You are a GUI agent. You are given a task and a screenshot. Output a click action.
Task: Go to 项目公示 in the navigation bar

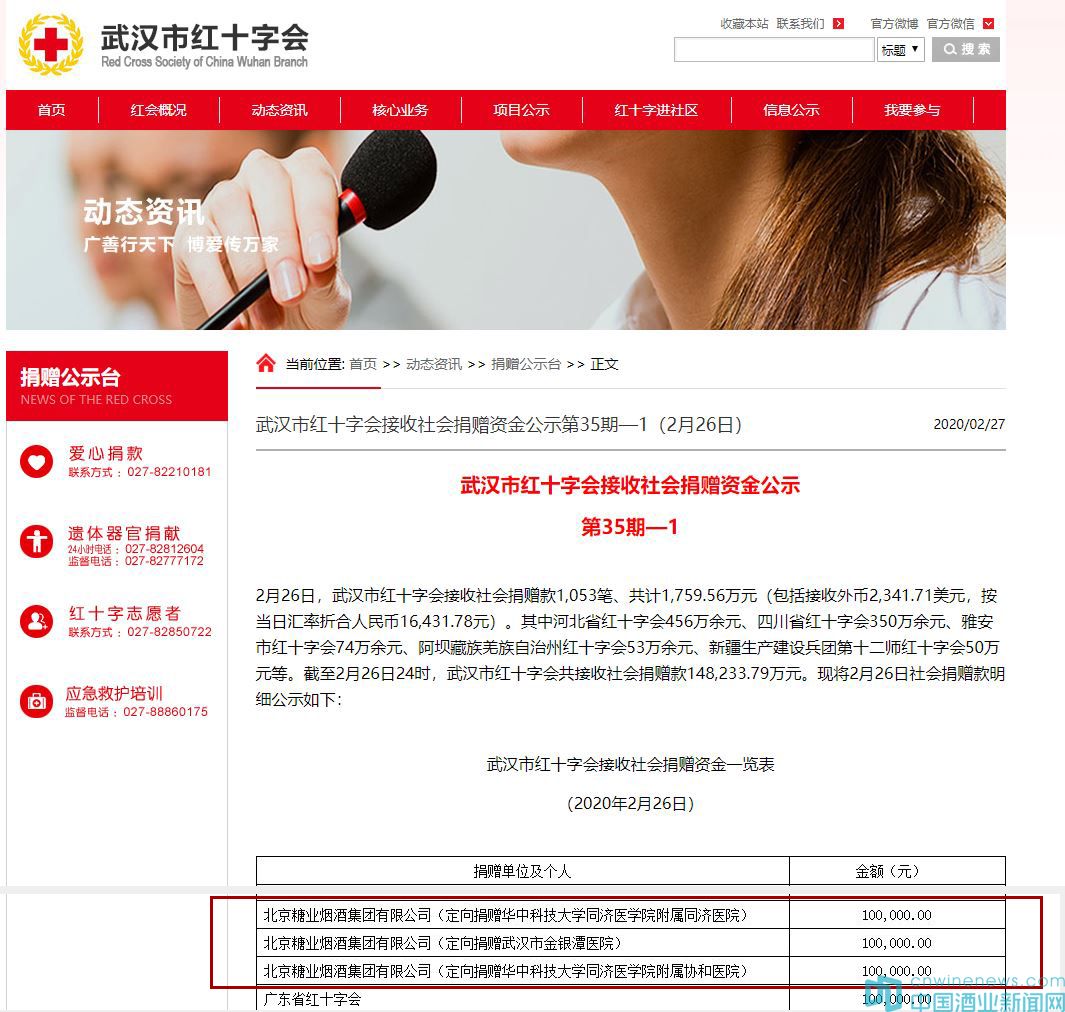(521, 110)
